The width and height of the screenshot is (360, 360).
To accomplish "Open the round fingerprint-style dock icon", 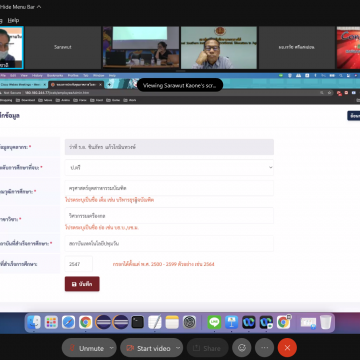I will click(x=189, y=322).
